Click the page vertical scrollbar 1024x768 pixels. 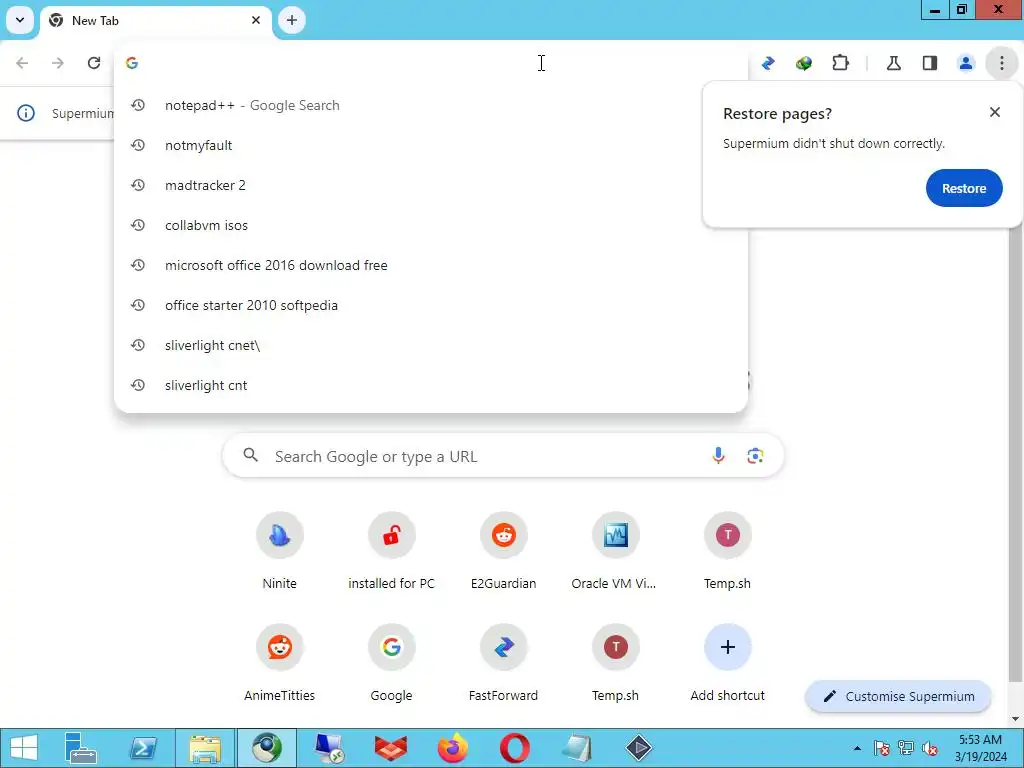(1014, 457)
